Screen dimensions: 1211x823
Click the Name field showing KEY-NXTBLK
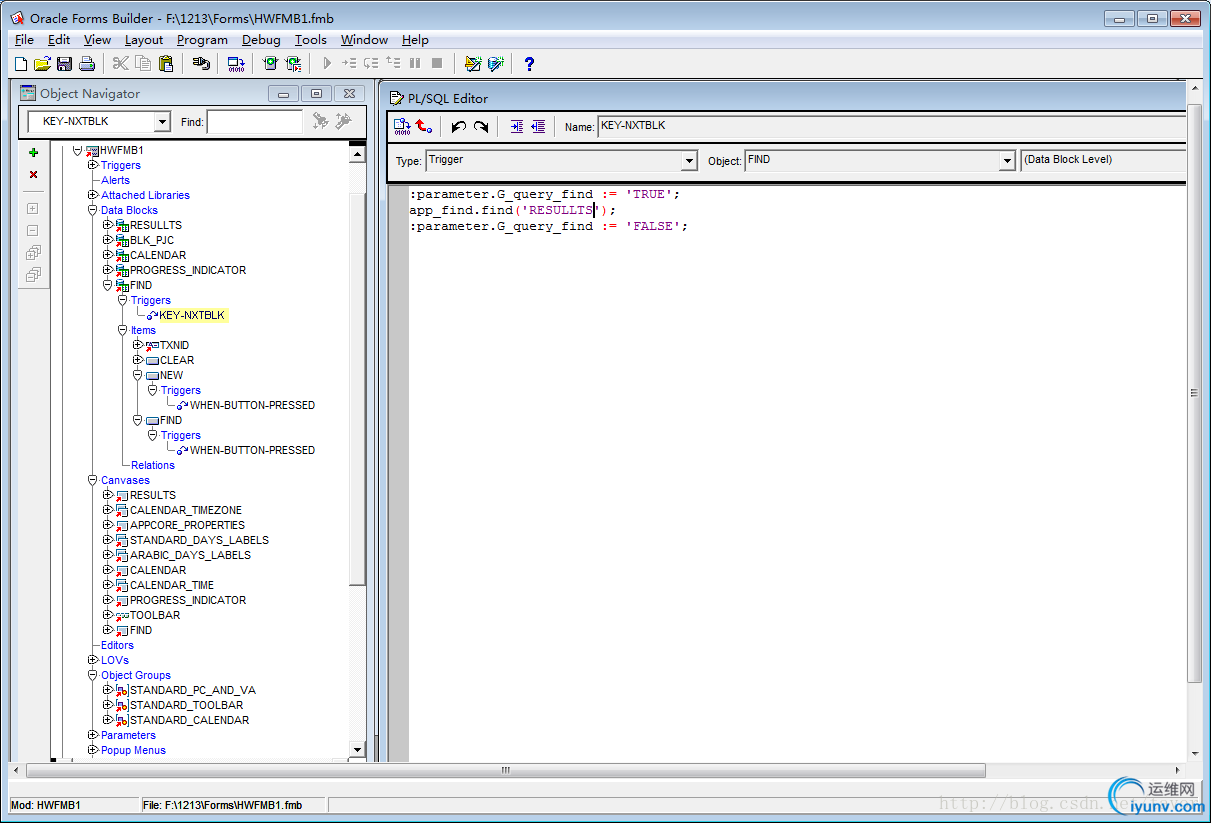click(892, 127)
